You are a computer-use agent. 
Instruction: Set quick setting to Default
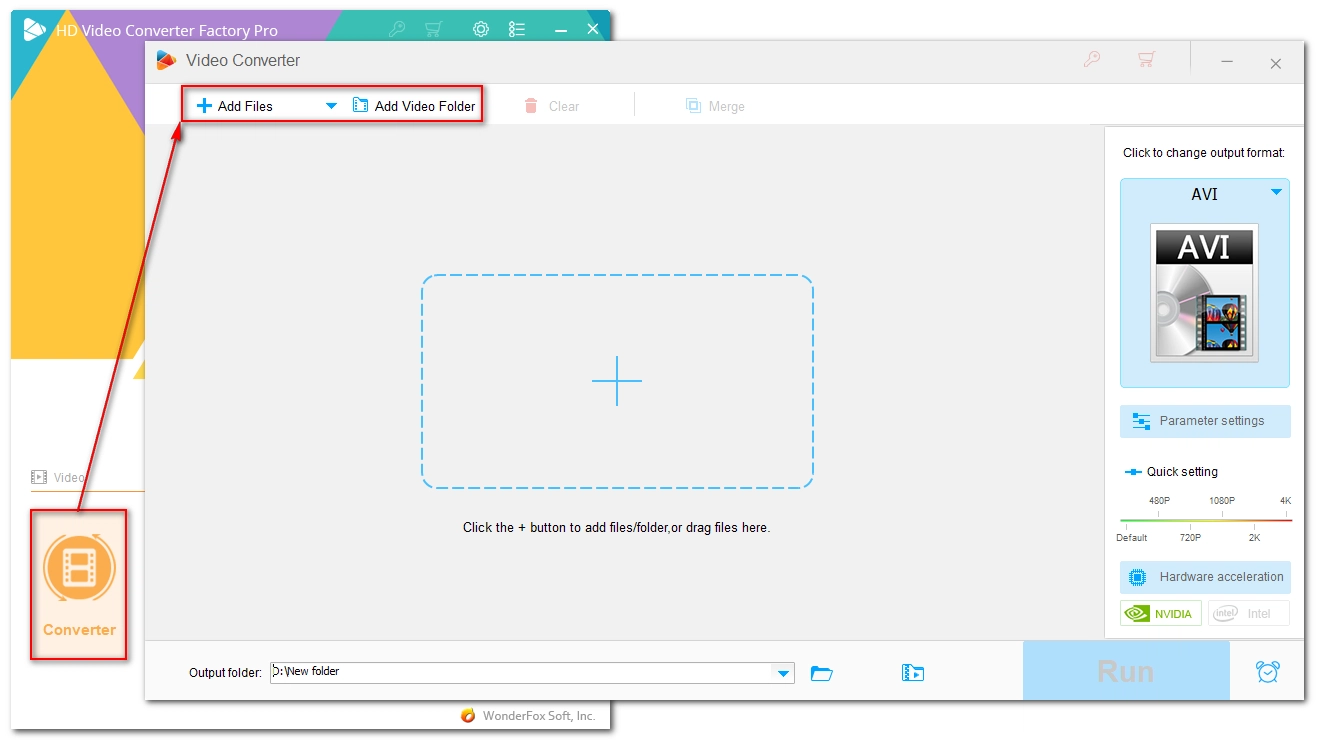point(1132,538)
